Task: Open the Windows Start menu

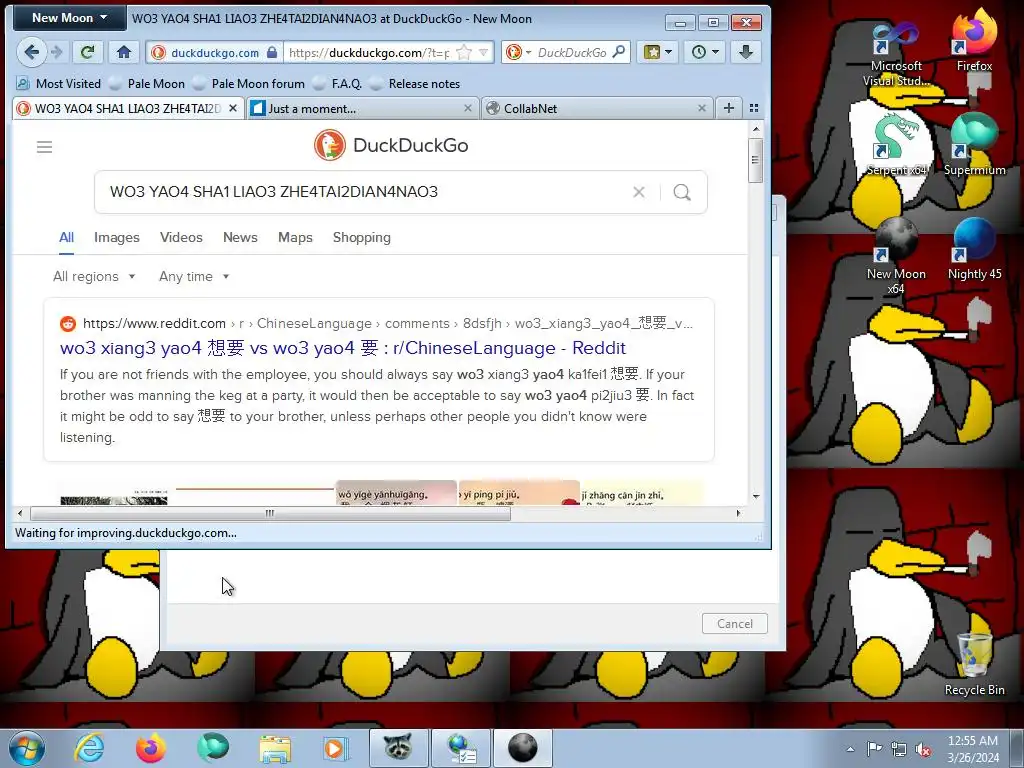Action: tap(27, 748)
